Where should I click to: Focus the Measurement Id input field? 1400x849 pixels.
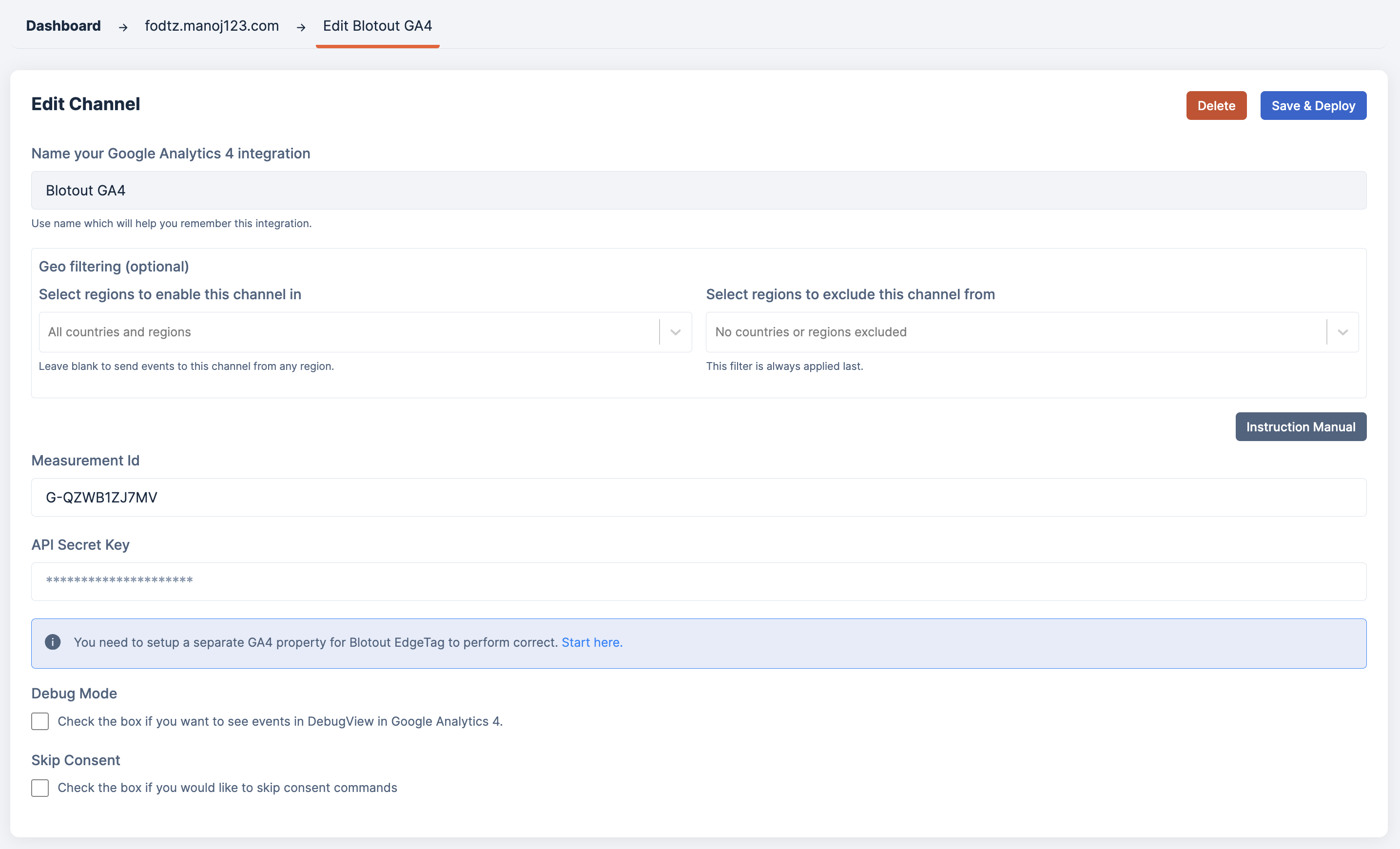(x=699, y=498)
